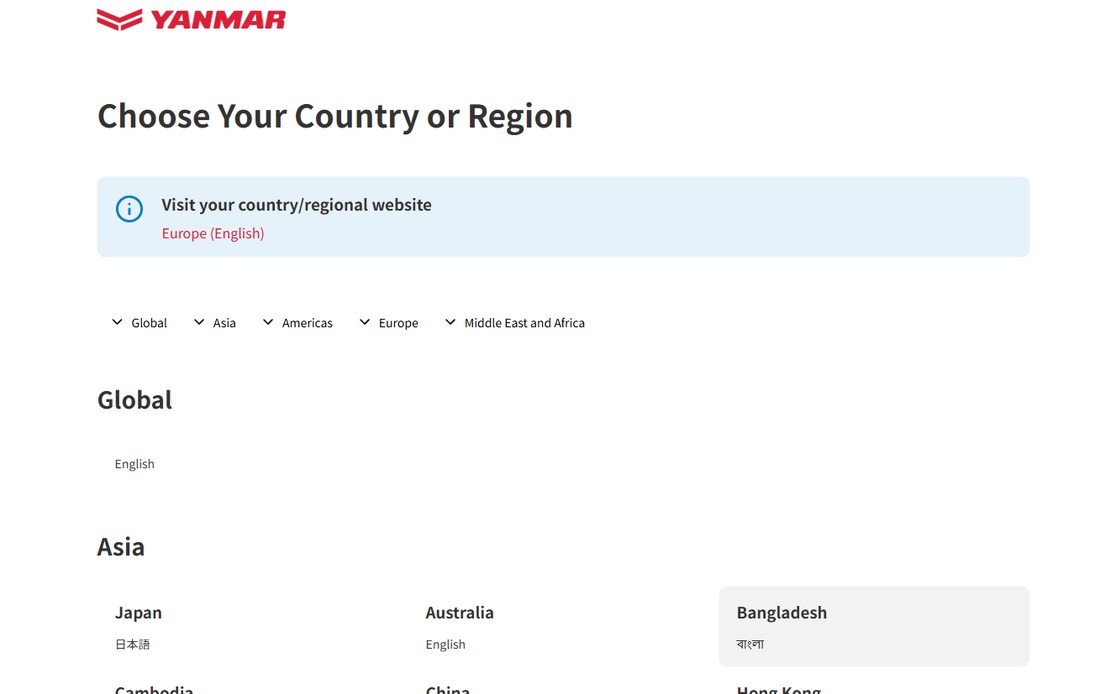Jump to the Europe section anchor
The height and width of the screenshot is (694, 1116).
pyautogui.click(x=389, y=322)
